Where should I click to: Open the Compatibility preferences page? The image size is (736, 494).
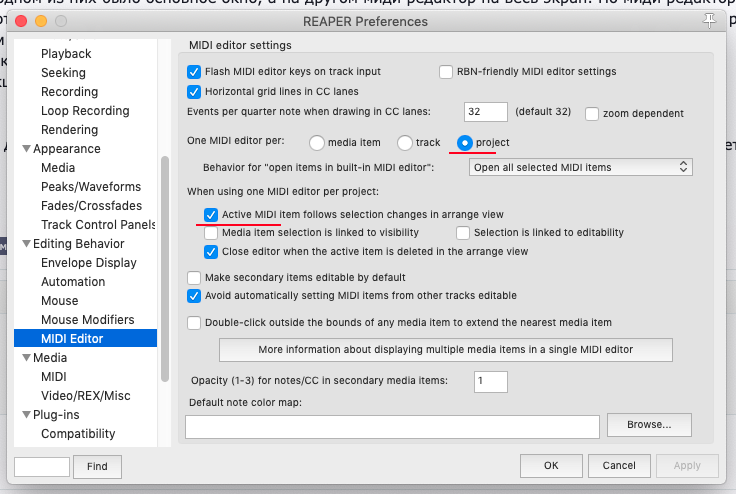coord(78,434)
